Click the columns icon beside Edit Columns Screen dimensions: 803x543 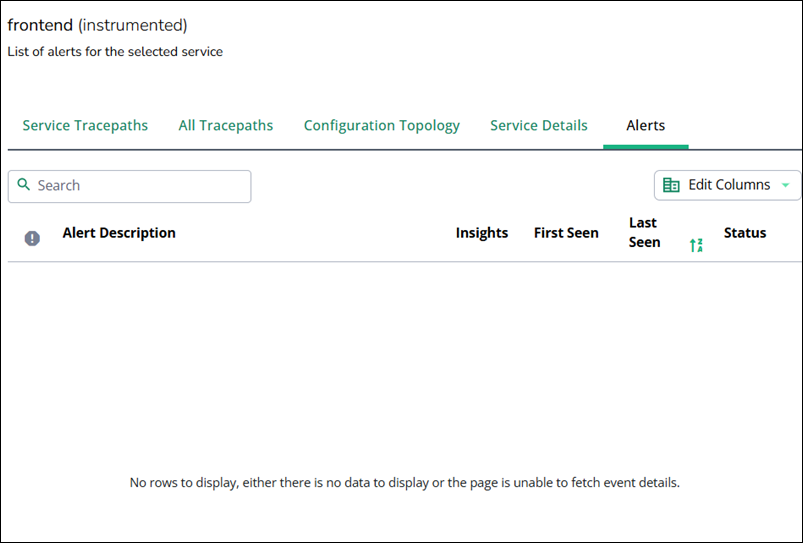coord(671,185)
